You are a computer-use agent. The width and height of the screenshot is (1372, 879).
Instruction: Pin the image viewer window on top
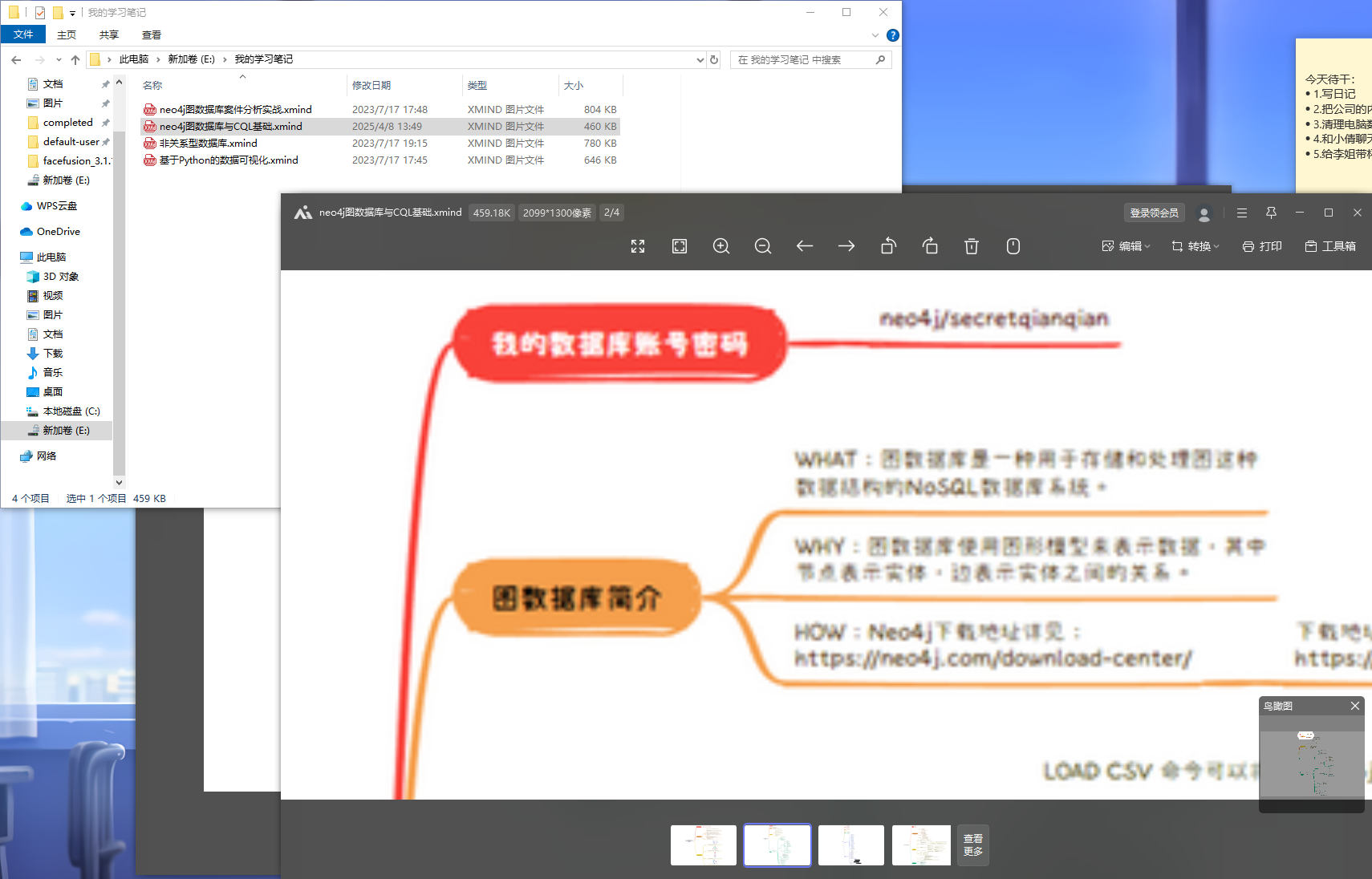coord(1271,213)
